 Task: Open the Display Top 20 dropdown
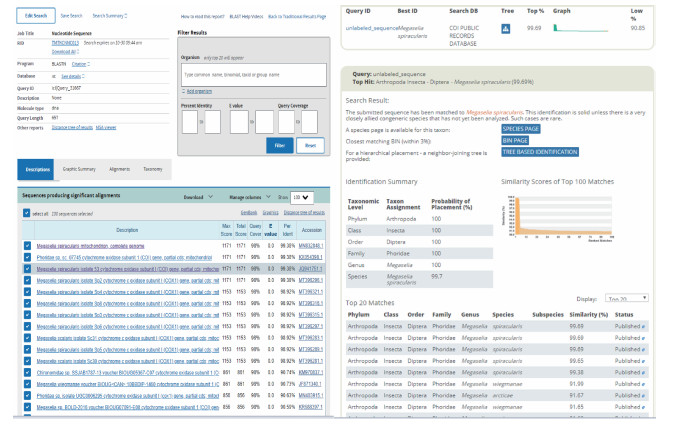pyautogui.click(x=628, y=298)
